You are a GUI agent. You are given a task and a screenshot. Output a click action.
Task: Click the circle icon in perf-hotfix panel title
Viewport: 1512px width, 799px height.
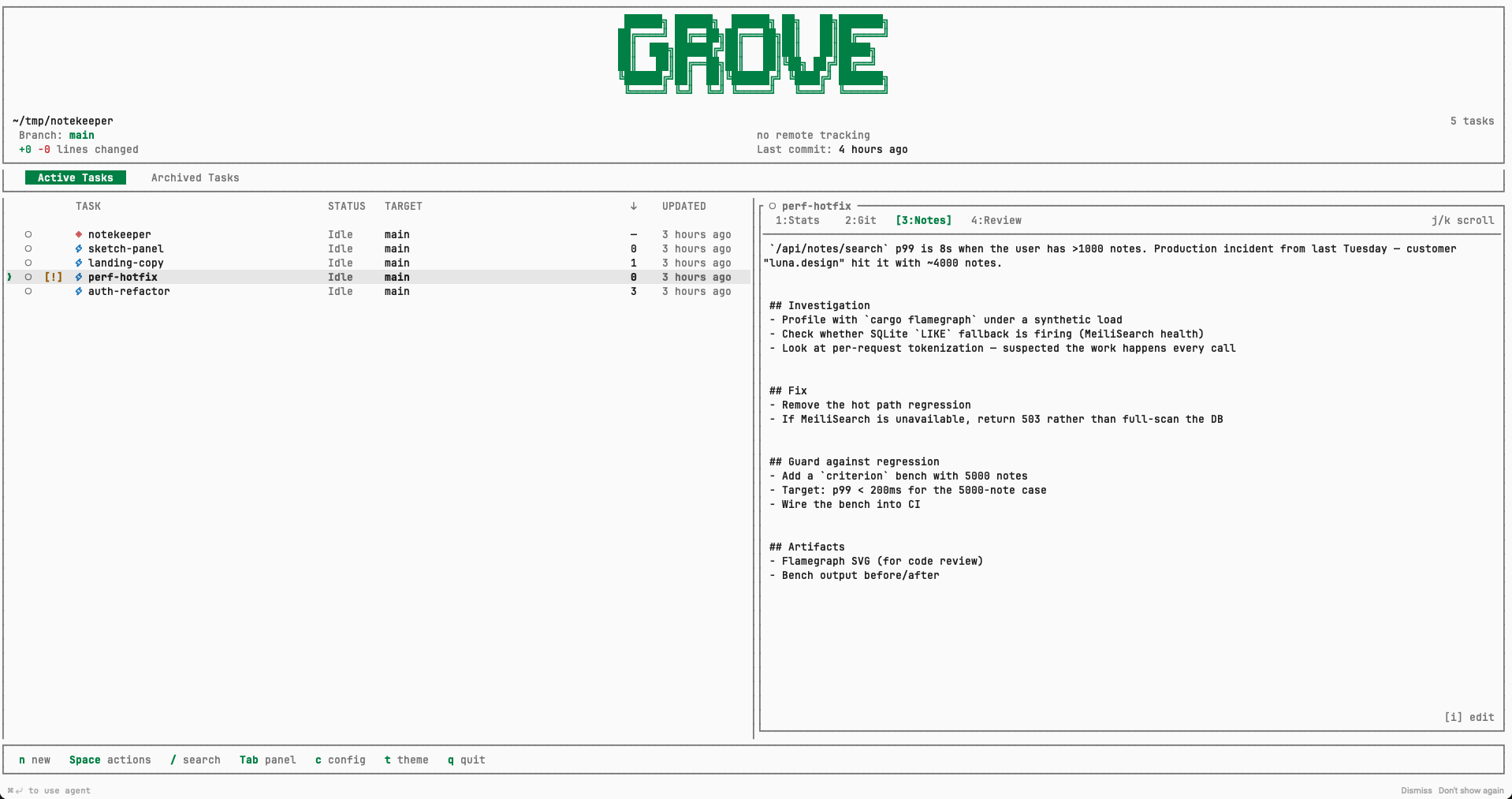[773, 206]
